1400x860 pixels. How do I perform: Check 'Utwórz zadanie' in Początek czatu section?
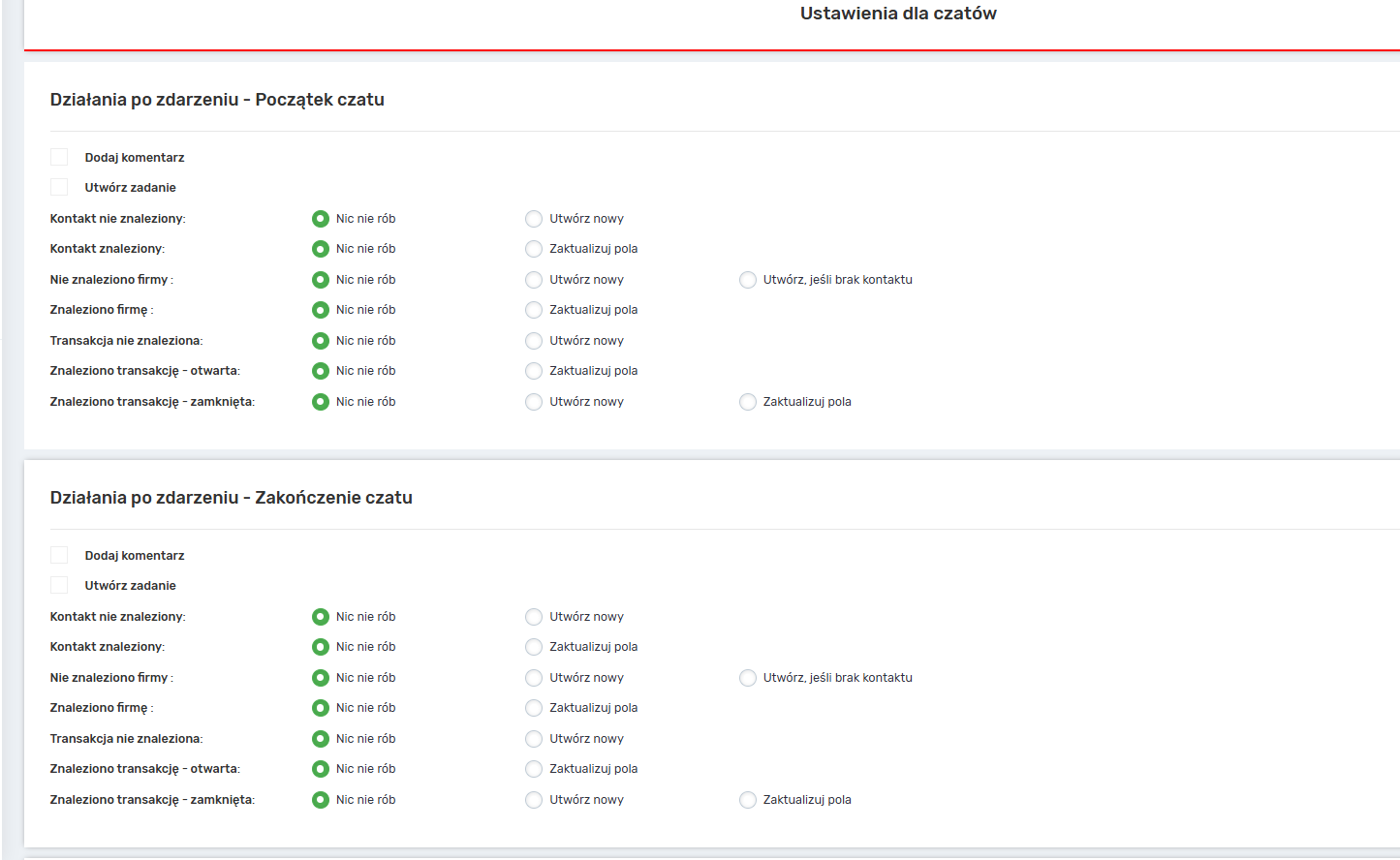pos(59,187)
